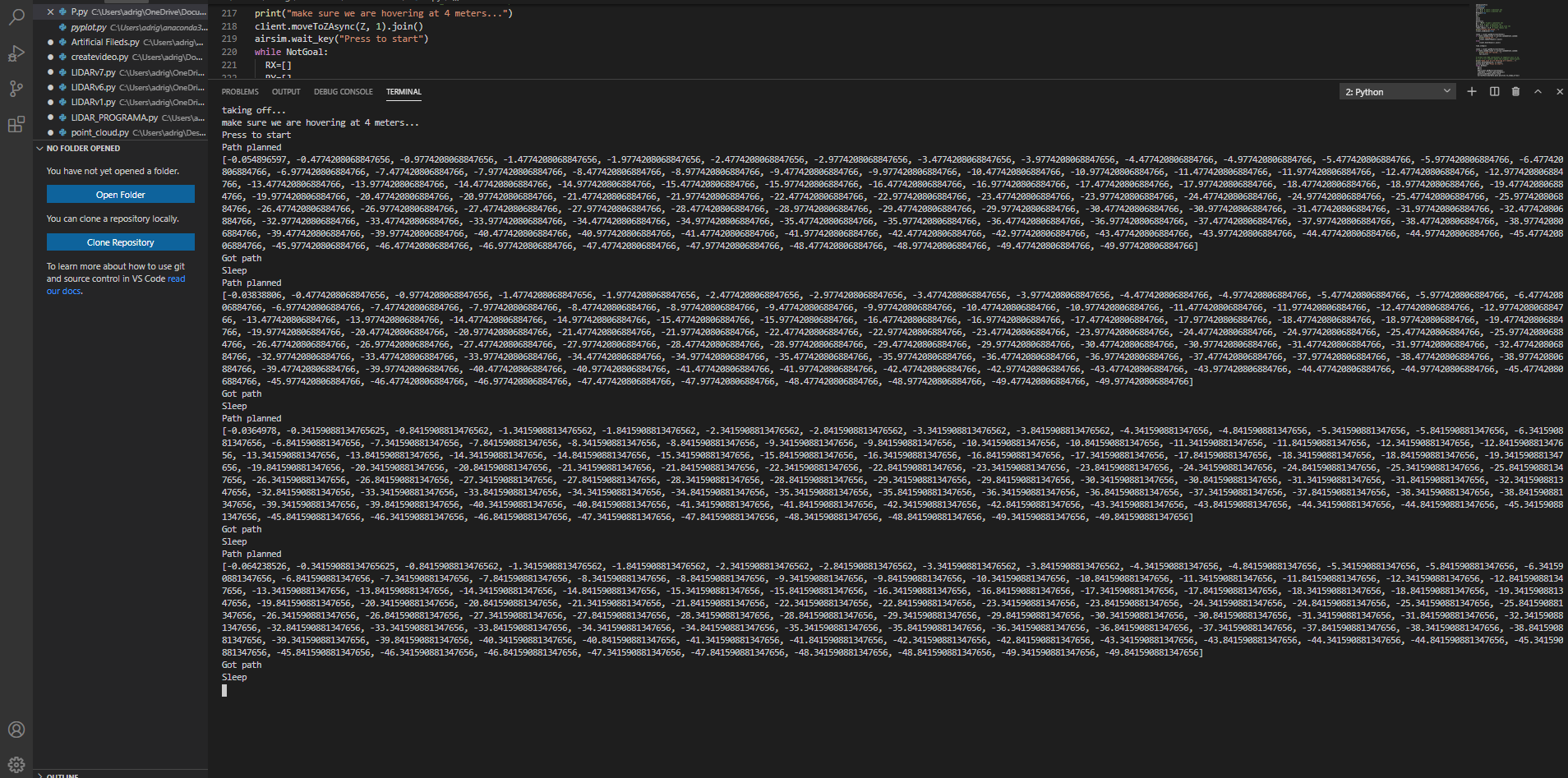The width and height of the screenshot is (1568, 778).
Task: Split the terminal using the split icon
Action: point(1493,91)
